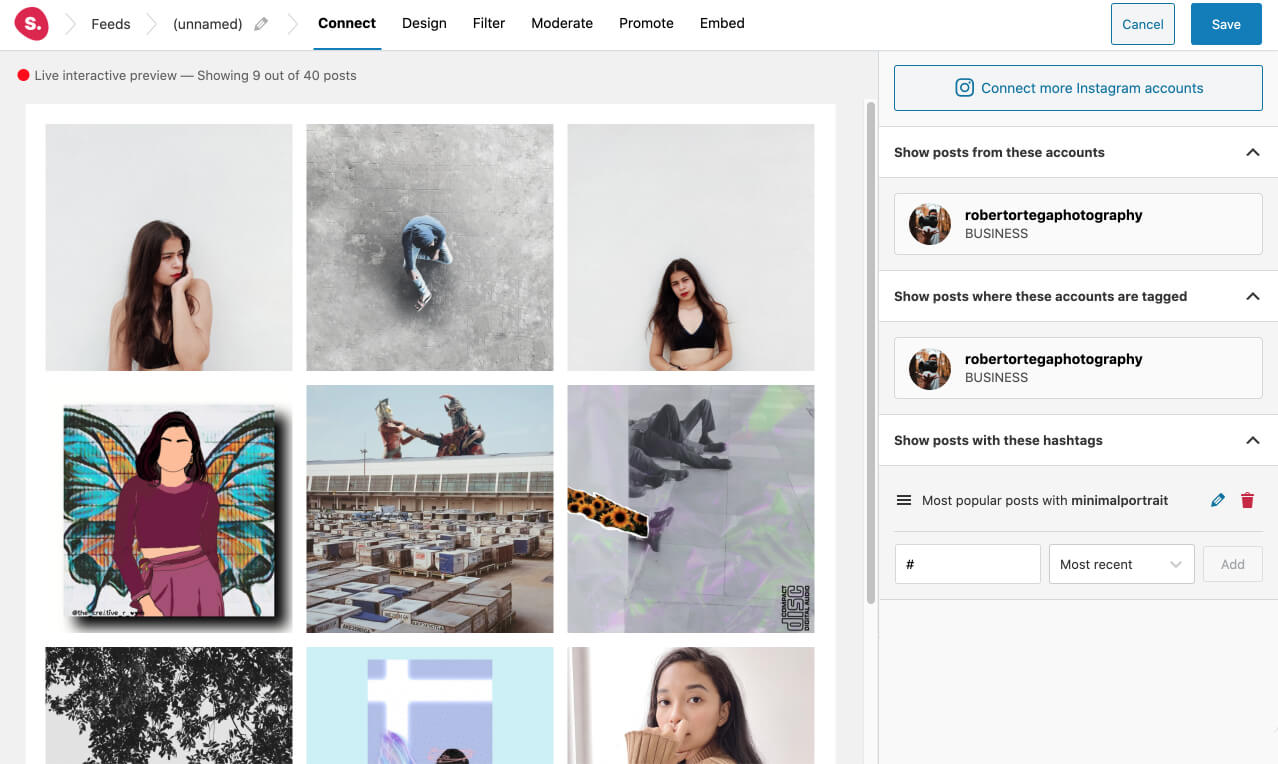1278x764 pixels.
Task: Switch to the Design tab
Action: coord(424,24)
